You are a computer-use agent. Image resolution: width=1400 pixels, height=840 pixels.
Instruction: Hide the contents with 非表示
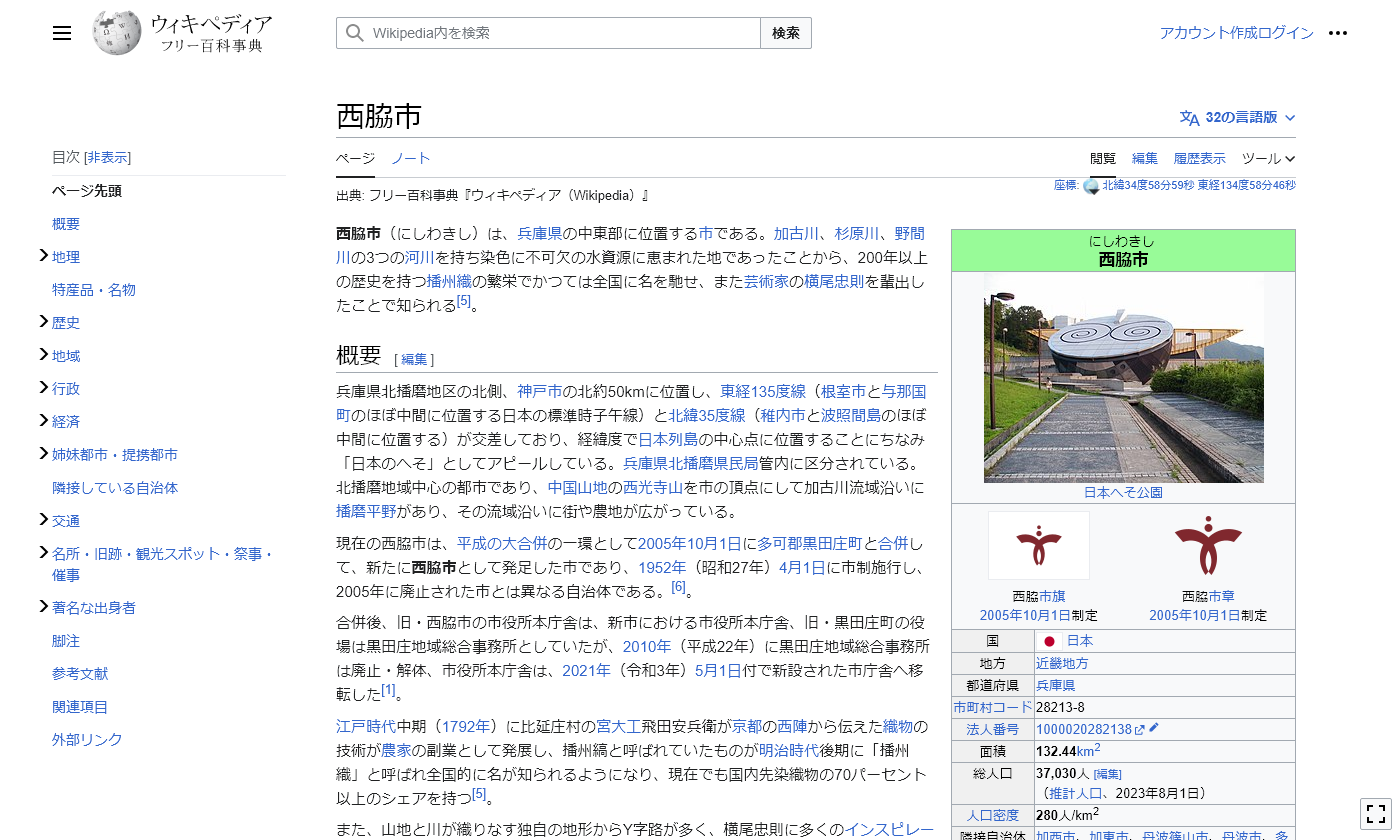click(x=107, y=158)
